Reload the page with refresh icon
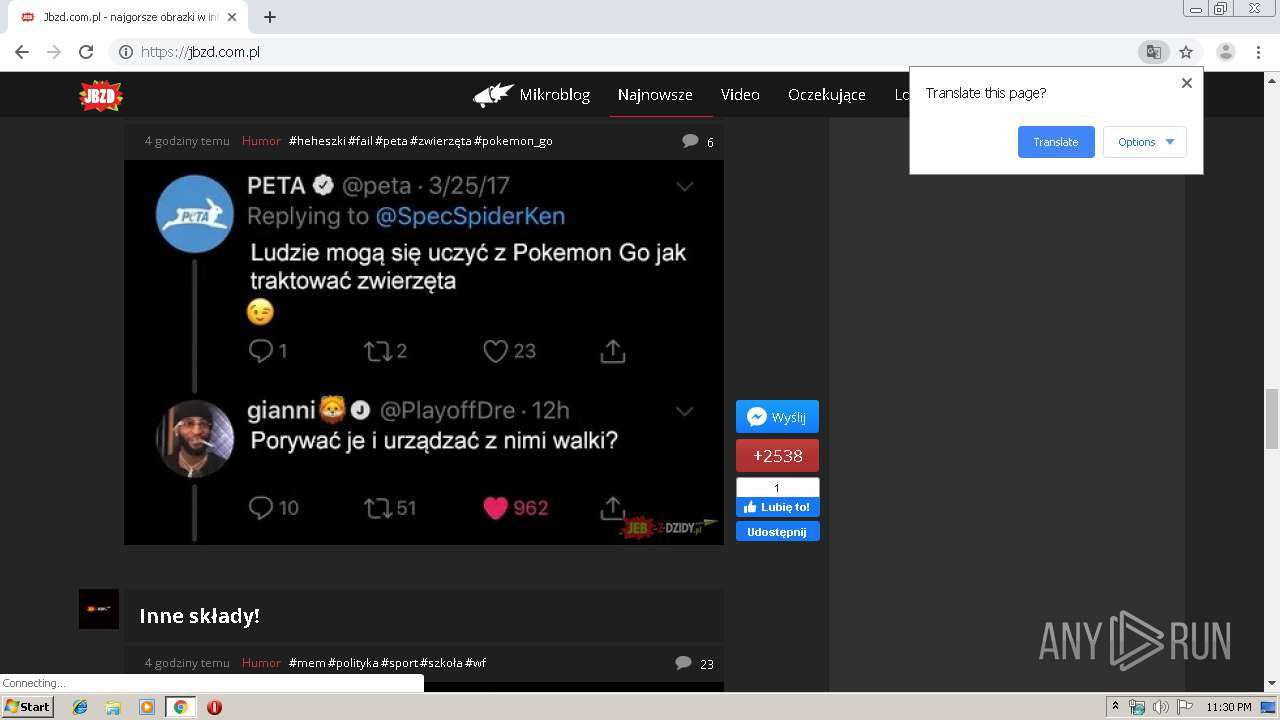1280x720 pixels. [86, 52]
